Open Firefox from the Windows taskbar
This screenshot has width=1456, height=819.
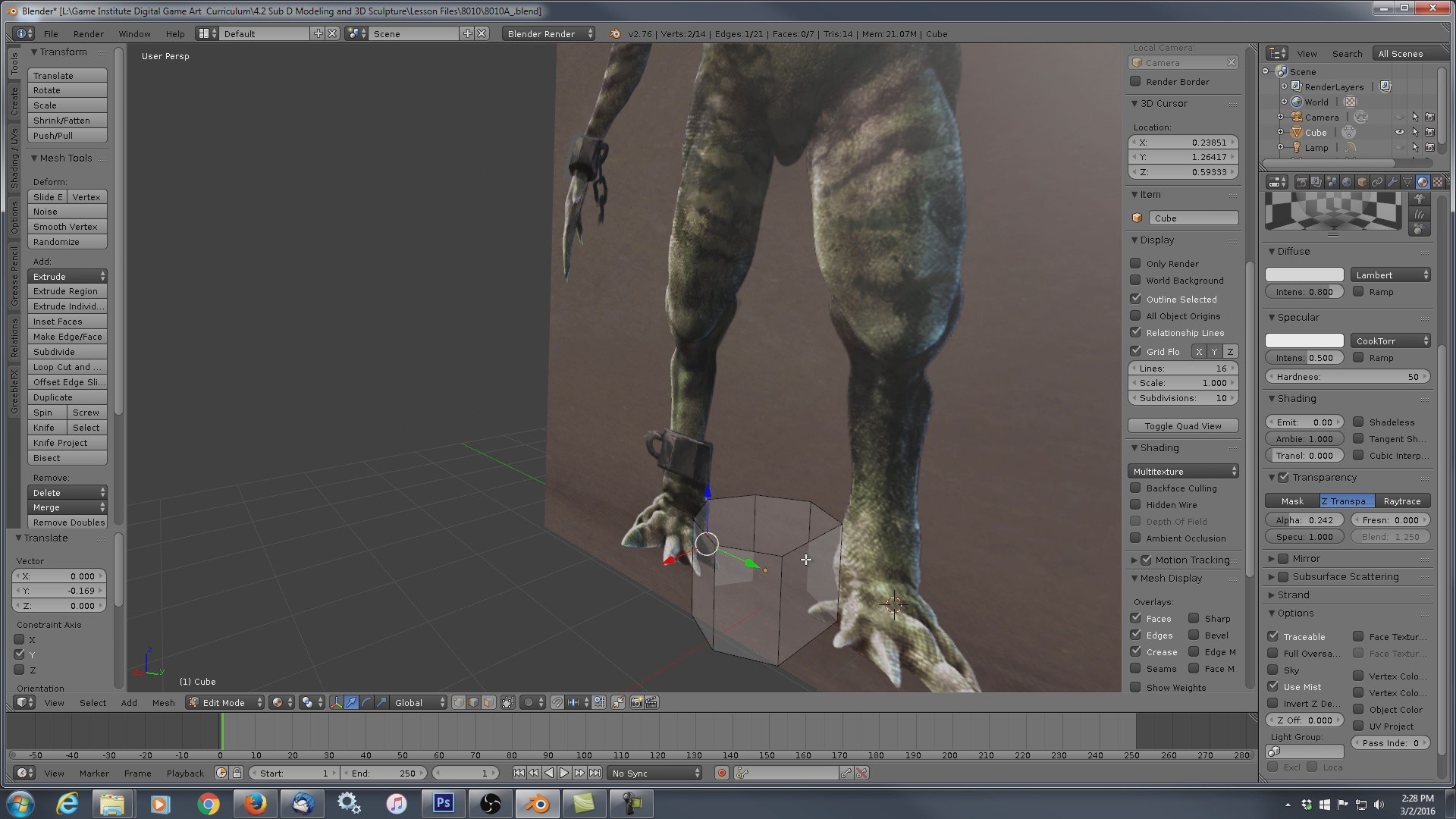tap(255, 803)
